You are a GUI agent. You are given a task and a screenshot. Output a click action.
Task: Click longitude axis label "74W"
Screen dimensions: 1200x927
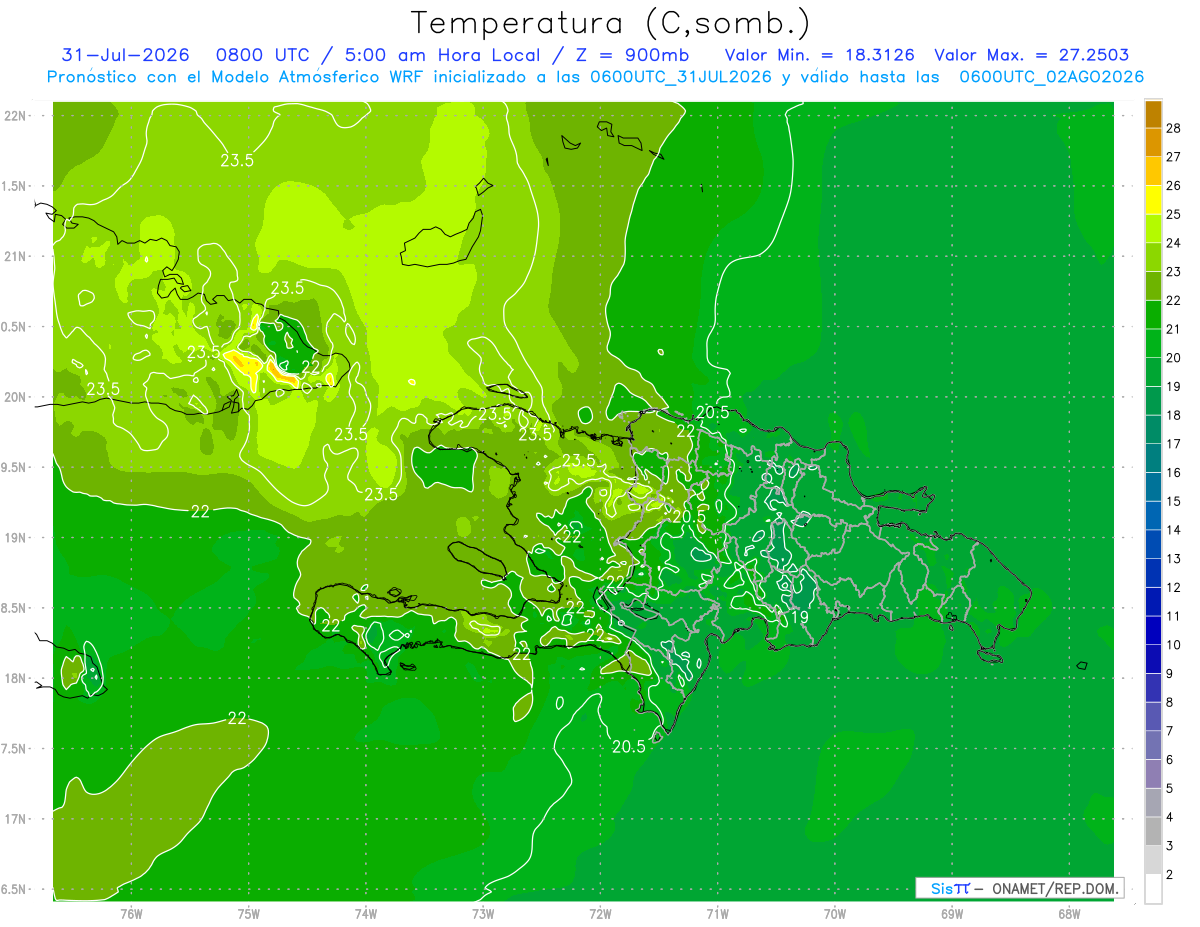click(x=366, y=913)
